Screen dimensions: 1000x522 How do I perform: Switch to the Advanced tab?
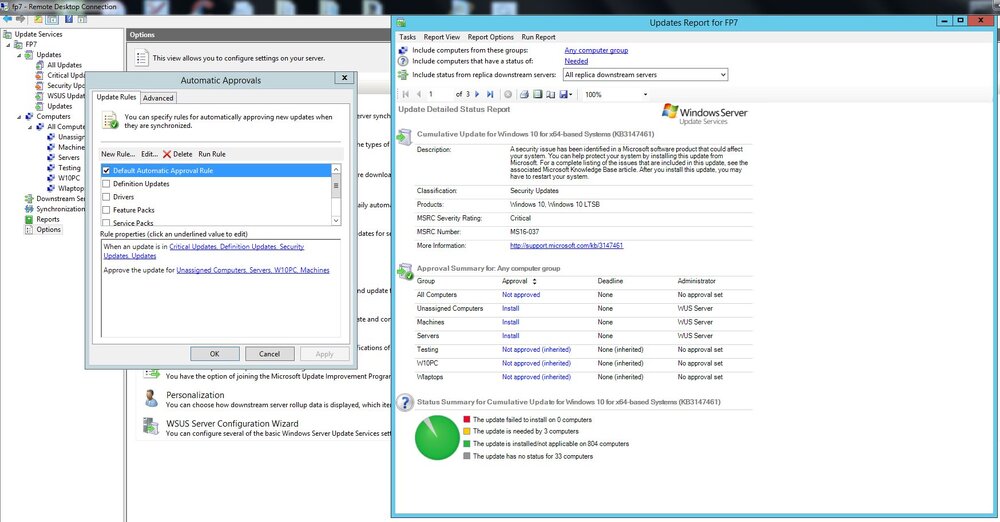point(158,98)
